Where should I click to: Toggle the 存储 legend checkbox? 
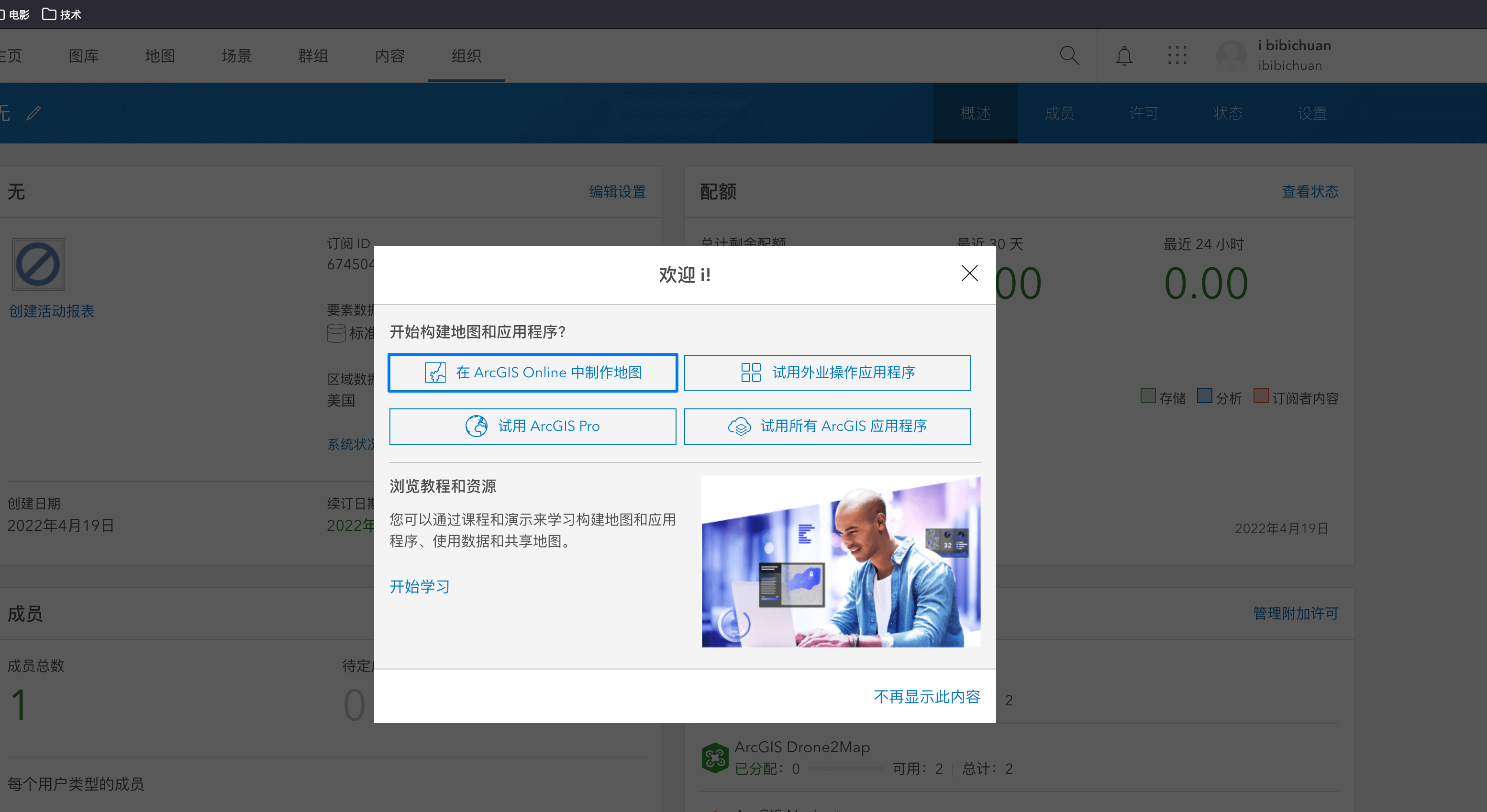1148,396
